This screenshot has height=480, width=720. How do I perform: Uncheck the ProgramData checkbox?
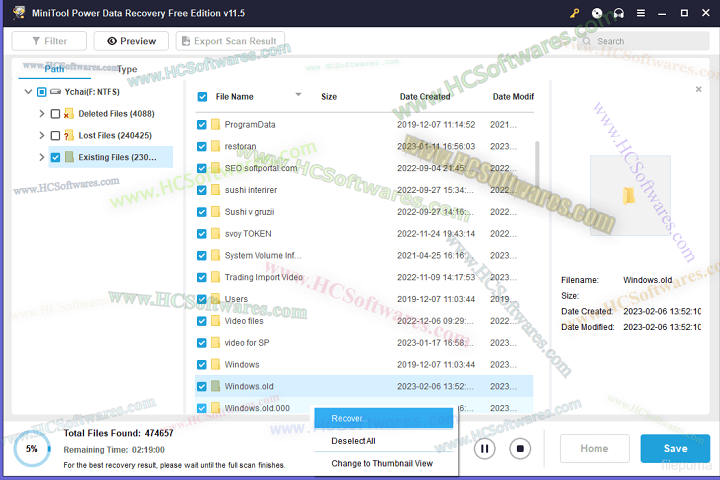coord(202,124)
